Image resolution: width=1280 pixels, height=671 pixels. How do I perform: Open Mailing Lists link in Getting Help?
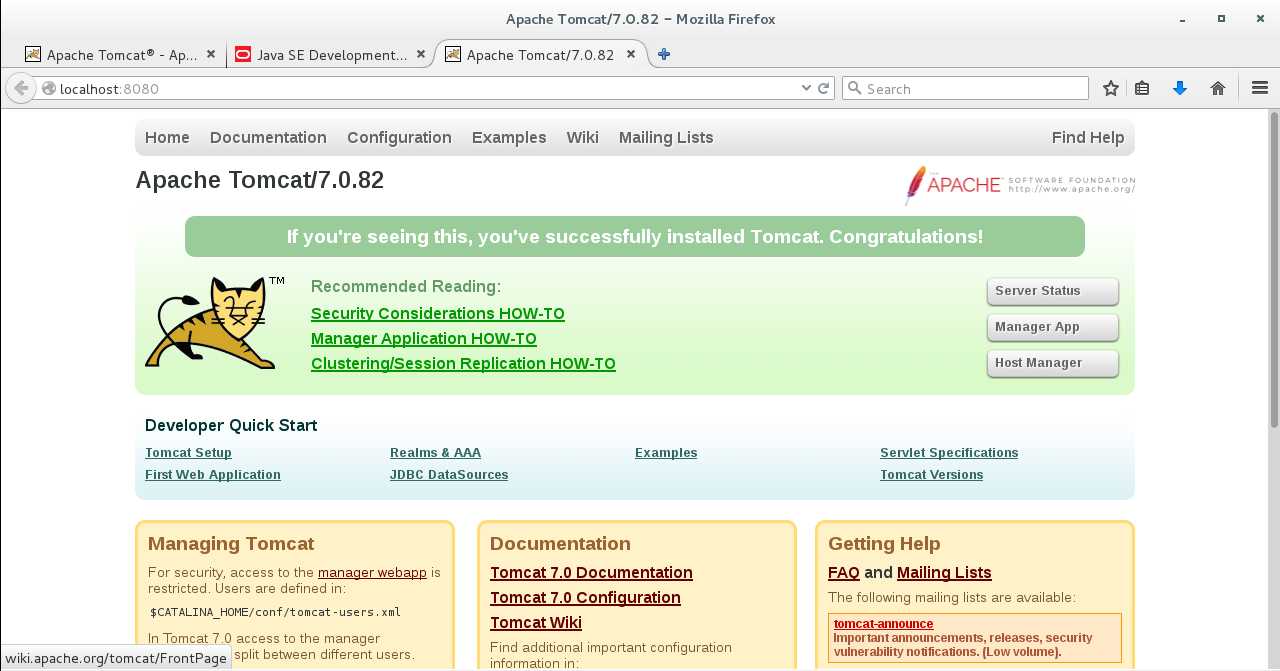pyautogui.click(x=944, y=573)
